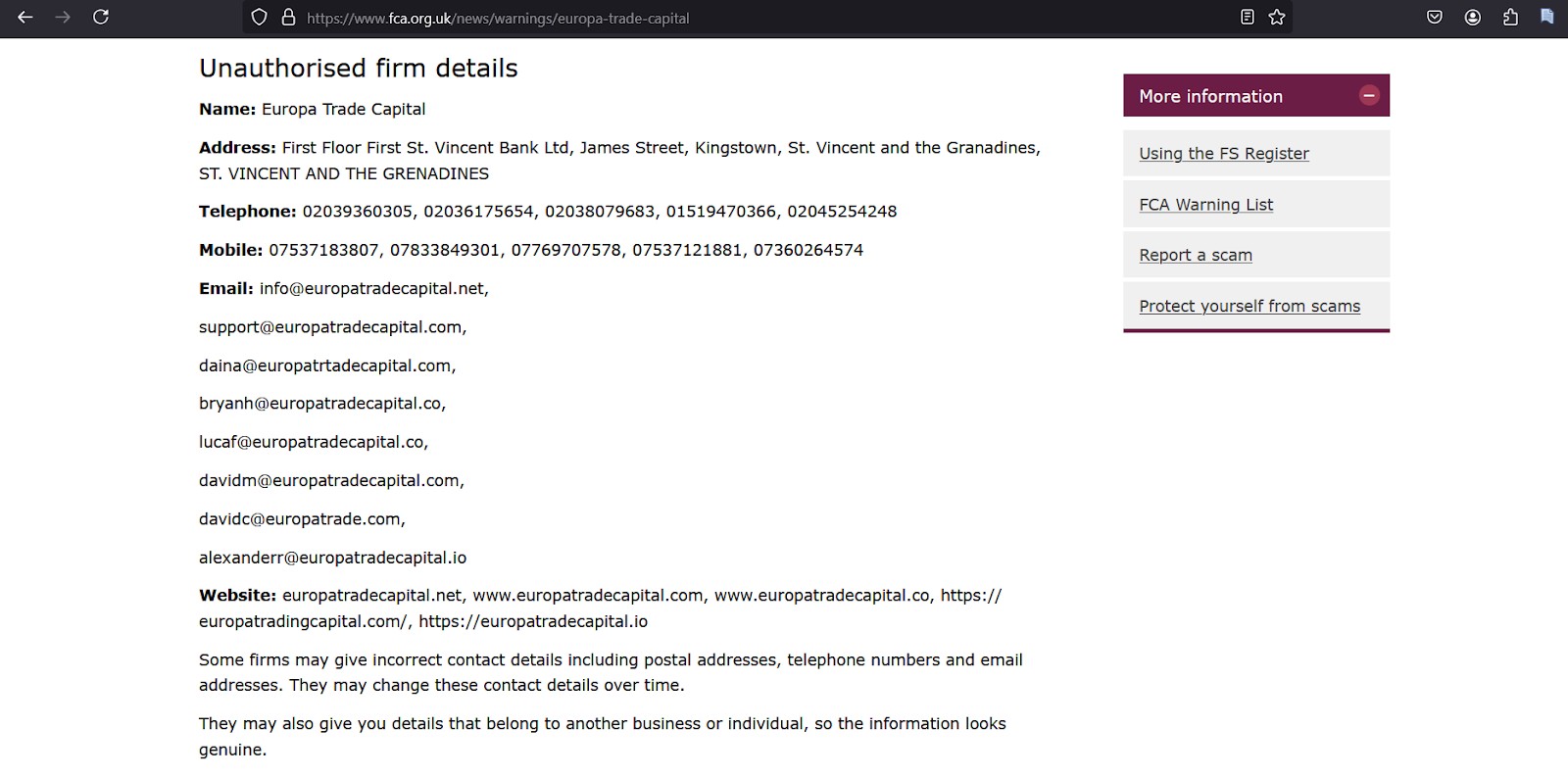View site padlock security info
This screenshot has height=778, width=1568.
pyautogui.click(x=288, y=18)
